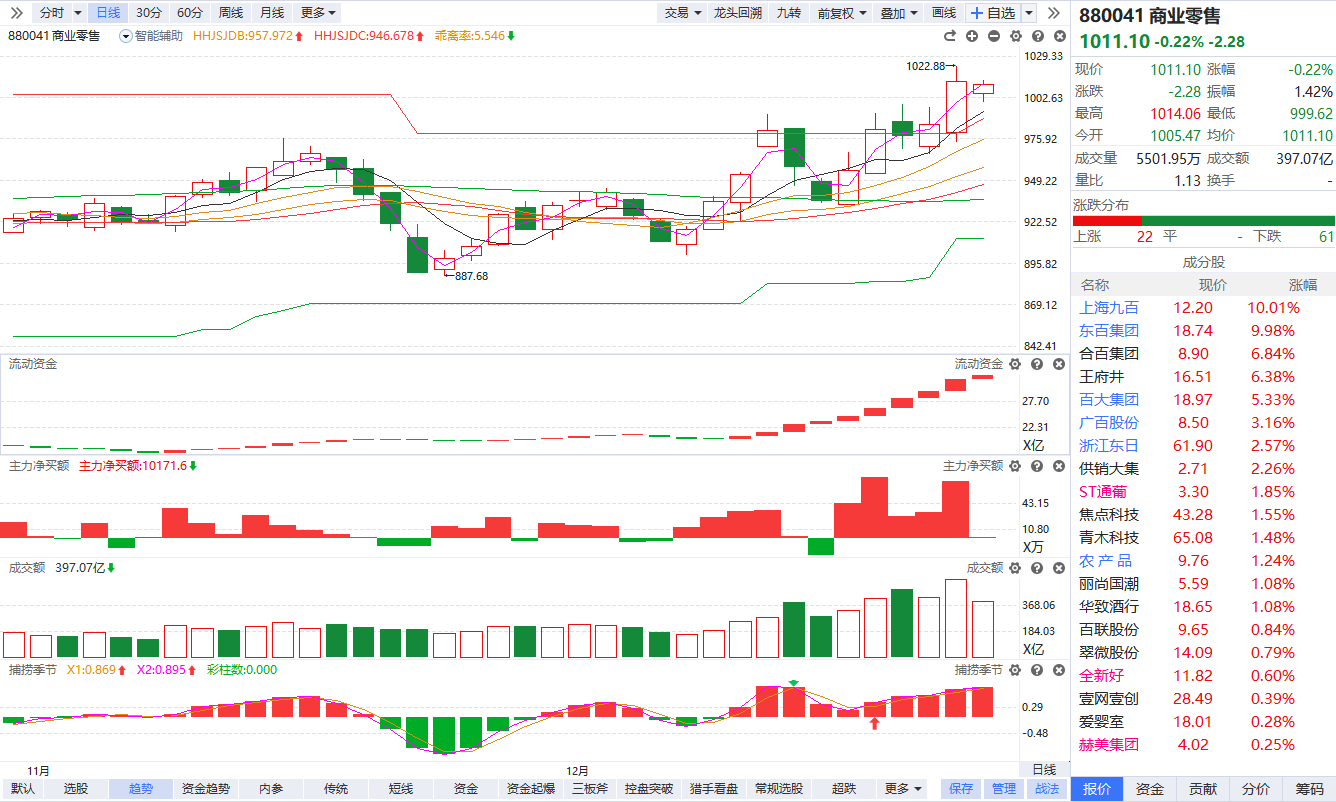
Task: Click the zoom-in plus icon on main chart
Action: 972,36
